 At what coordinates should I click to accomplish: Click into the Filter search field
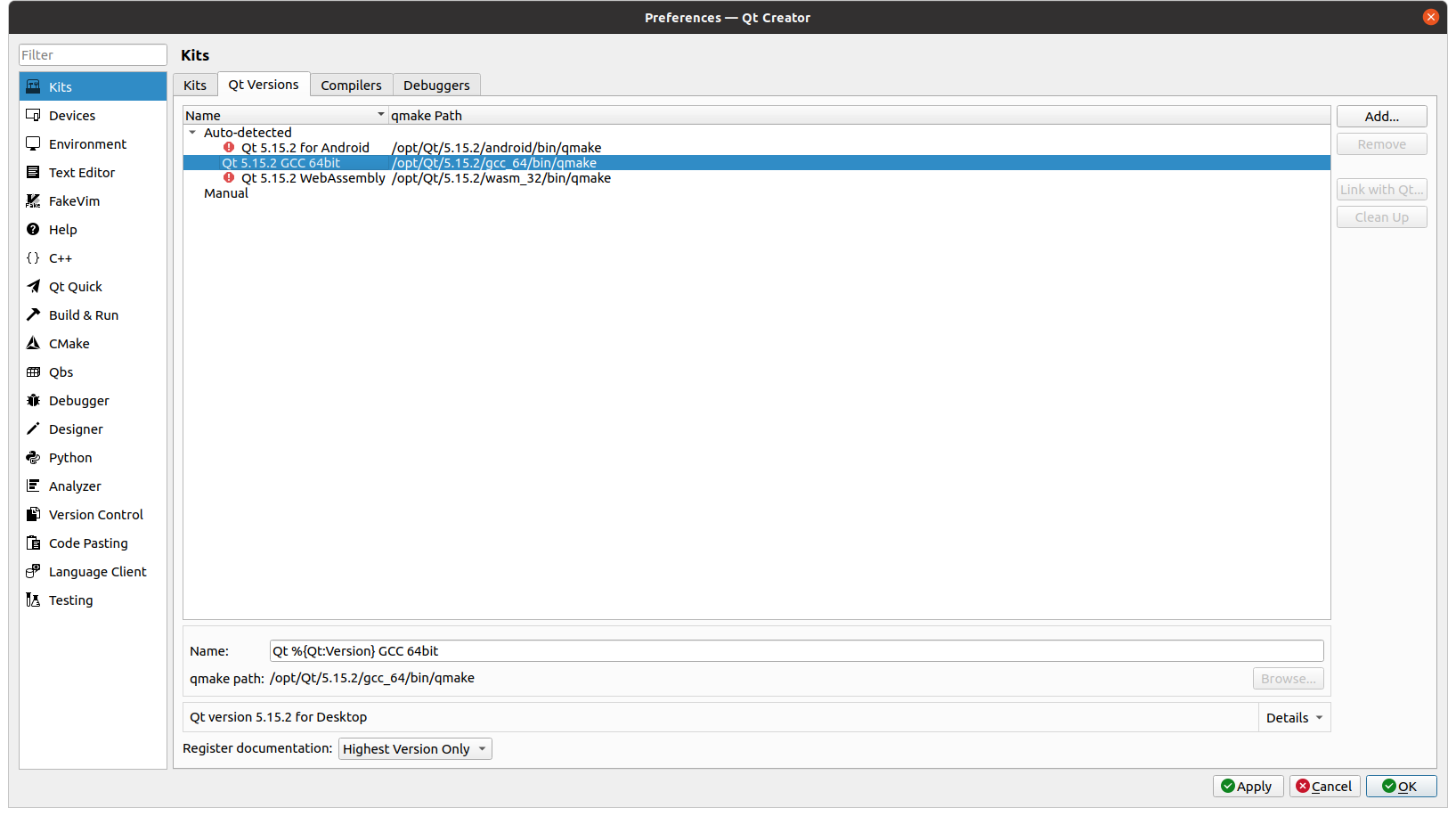pyautogui.click(x=93, y=55)
